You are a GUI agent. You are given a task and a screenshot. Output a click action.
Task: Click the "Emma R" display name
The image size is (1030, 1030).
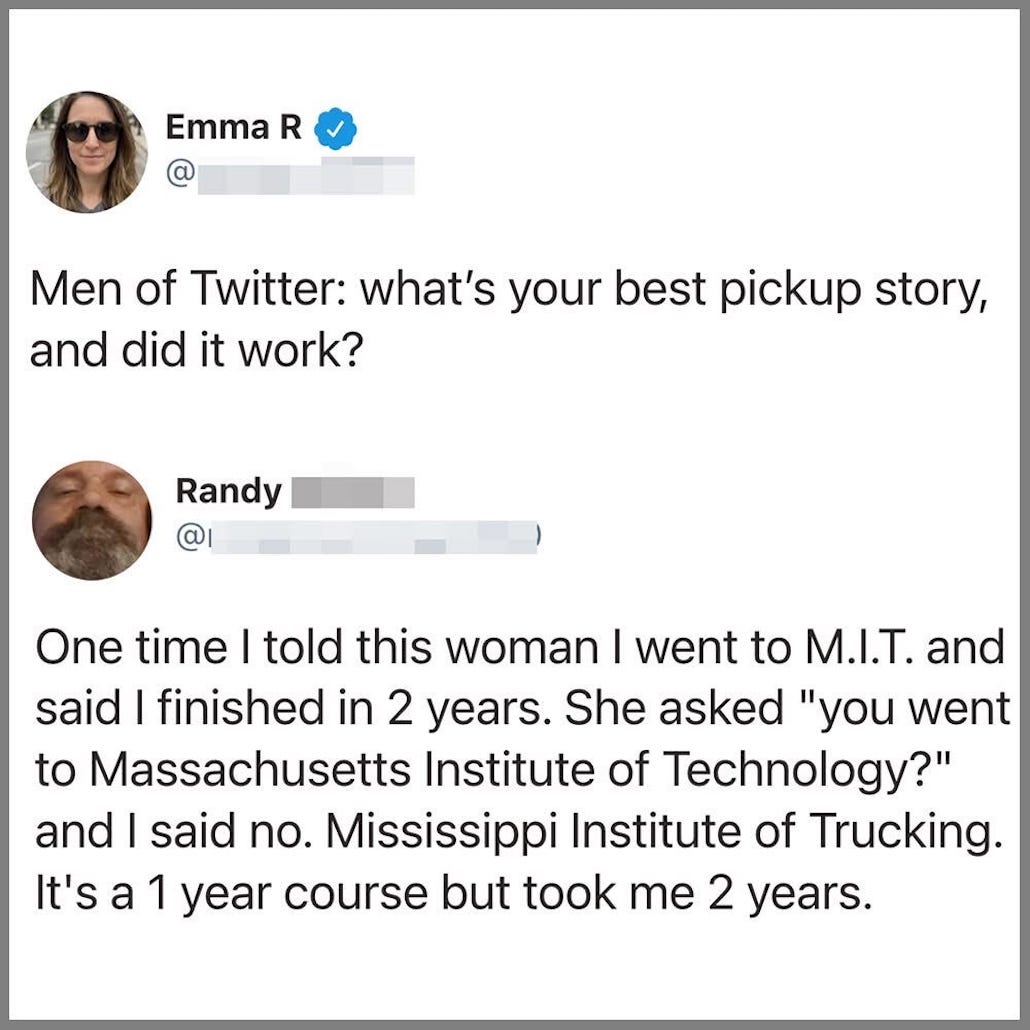[x=233, y=127]
